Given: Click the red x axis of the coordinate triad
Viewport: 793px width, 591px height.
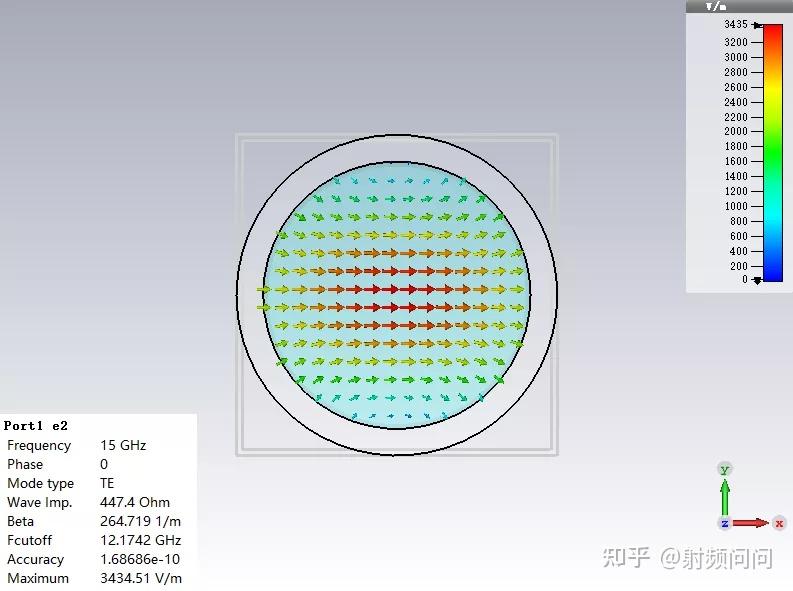Looking at the screenshot, I should pyautogui.click(x=751, y=523).
